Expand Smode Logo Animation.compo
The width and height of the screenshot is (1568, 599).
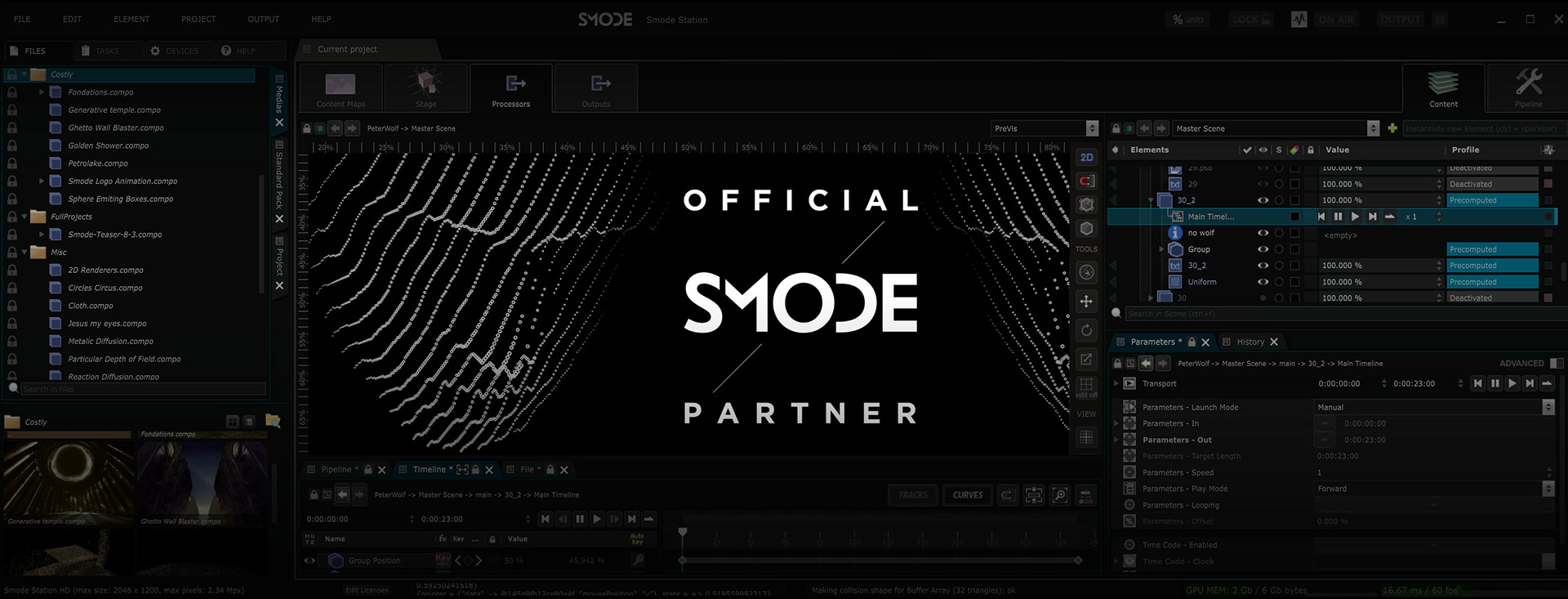(x=42, y=181)
